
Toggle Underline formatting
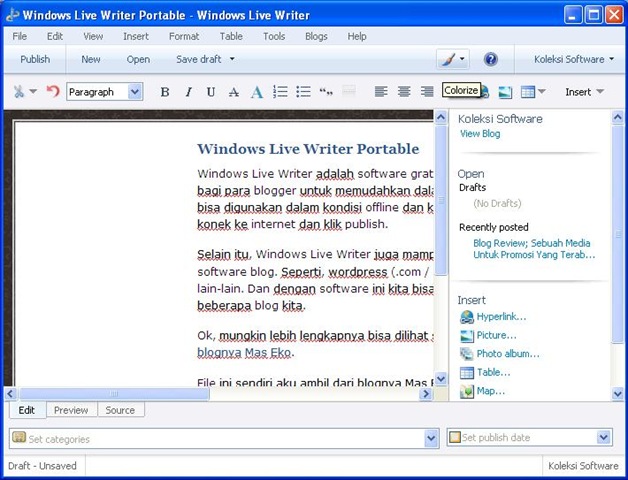click(x=211, y=92)
